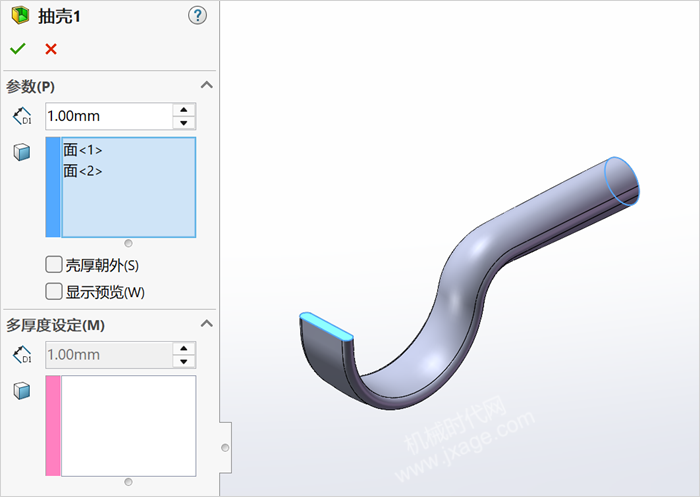Click the panel splitter handle on right edge
700x497 pixels.
(225, 447)
